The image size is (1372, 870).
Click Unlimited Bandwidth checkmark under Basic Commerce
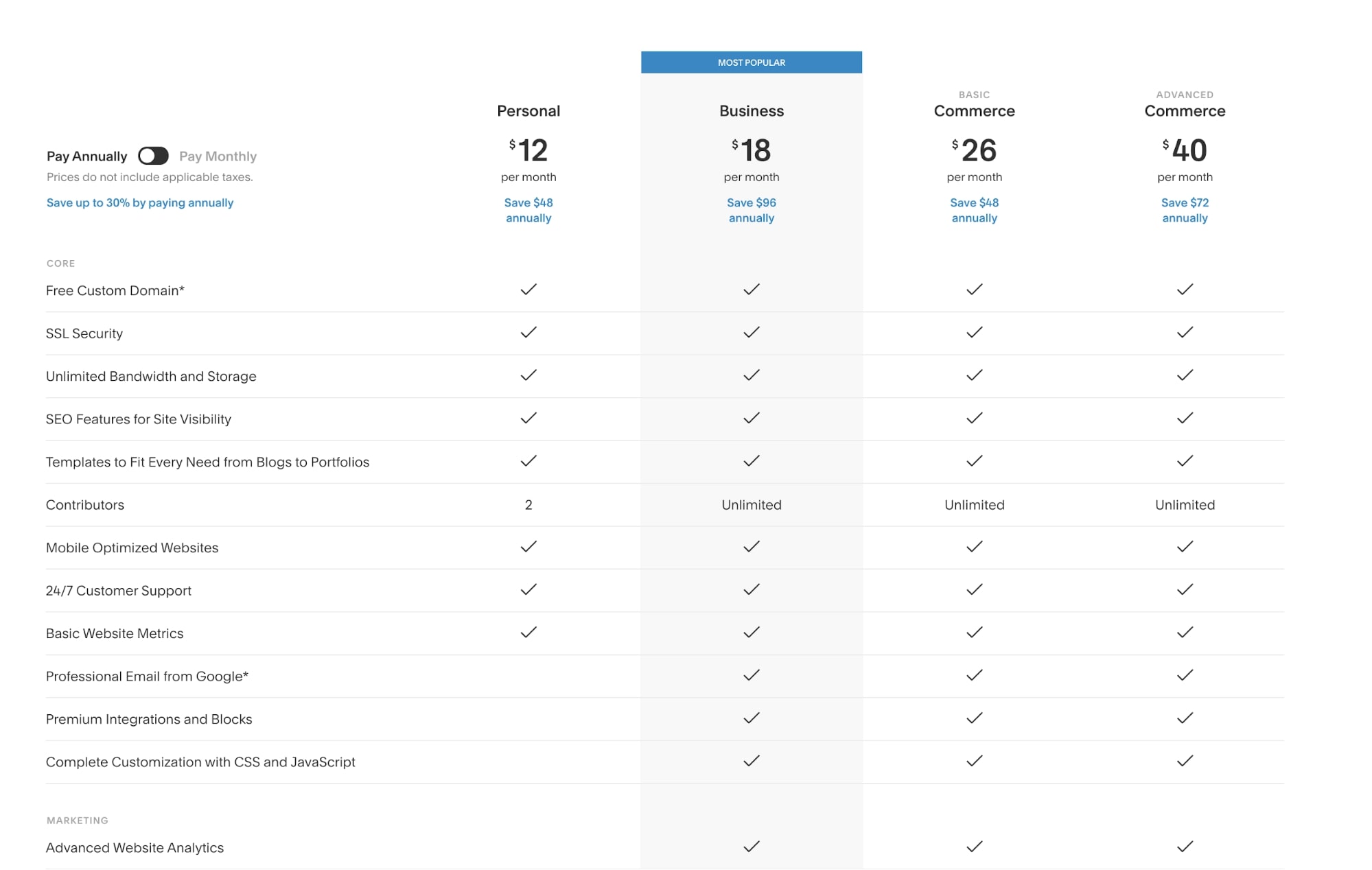coord(975,375)
